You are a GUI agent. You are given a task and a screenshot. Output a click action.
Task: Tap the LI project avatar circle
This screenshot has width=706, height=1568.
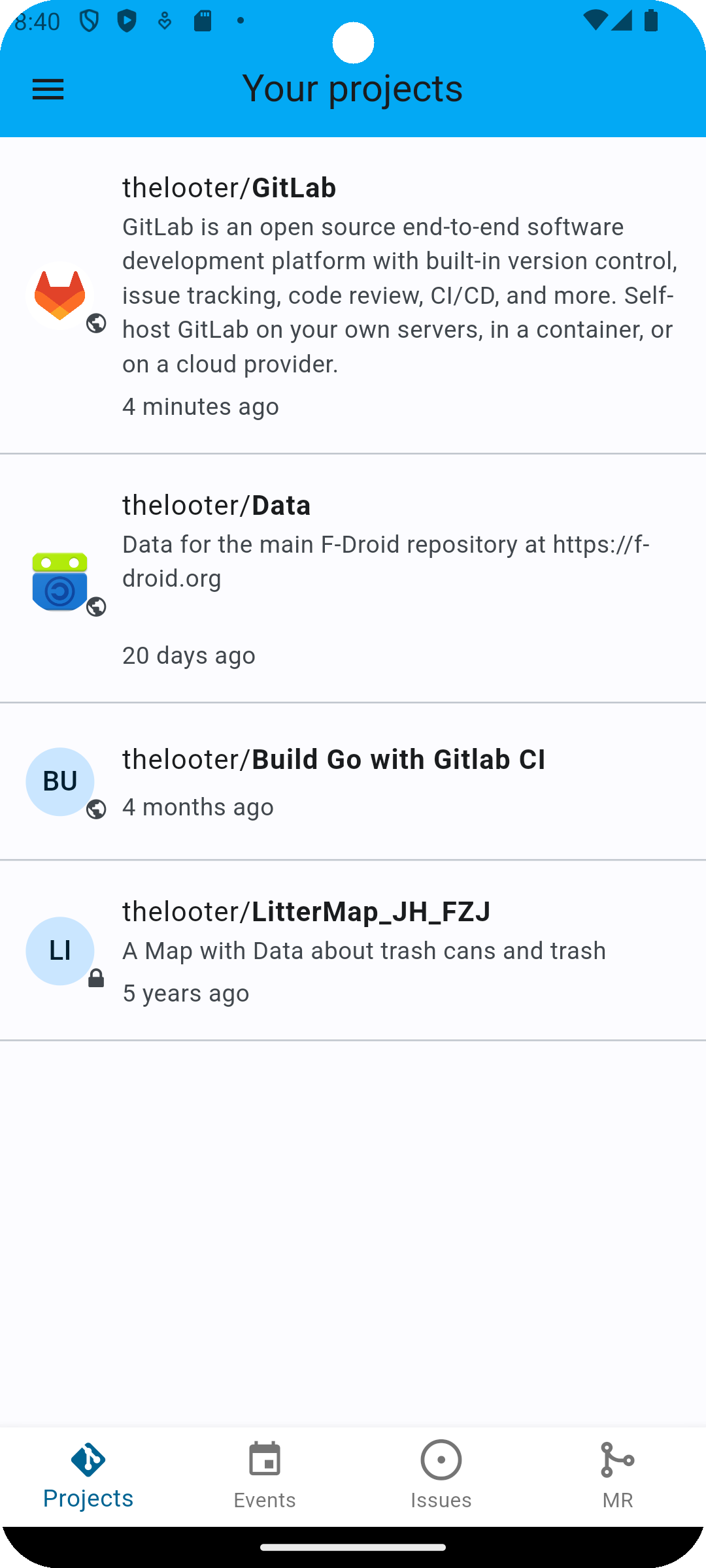59,951
